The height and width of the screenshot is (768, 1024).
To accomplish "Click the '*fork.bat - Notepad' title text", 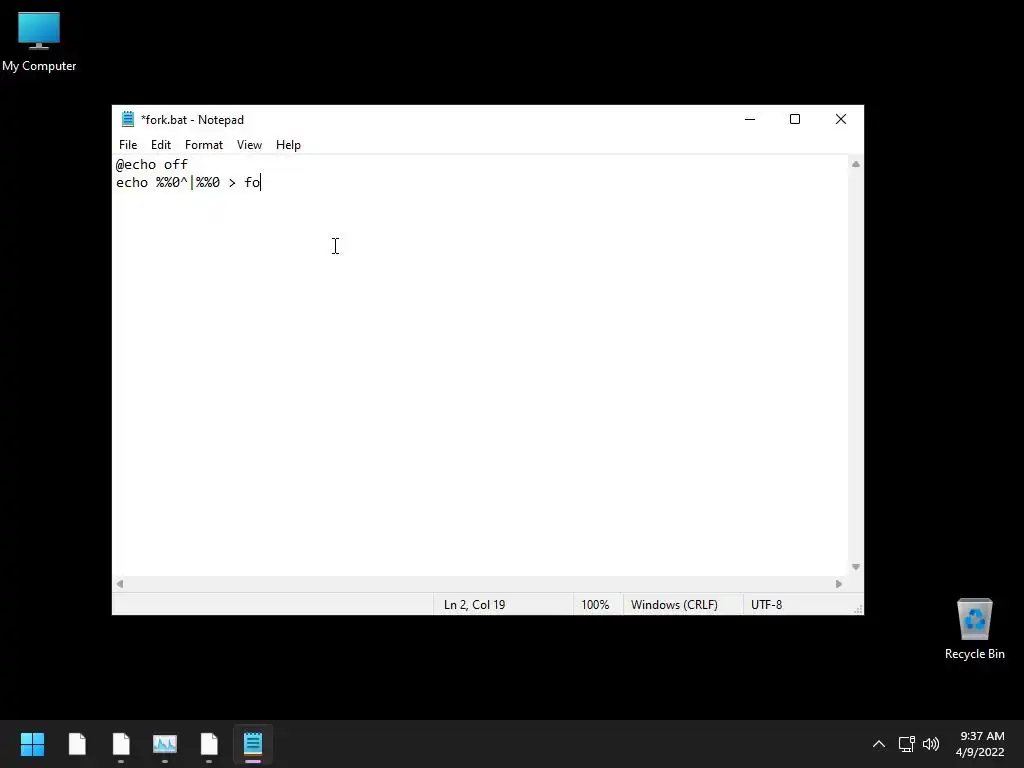I will click(x=193, y=120).
